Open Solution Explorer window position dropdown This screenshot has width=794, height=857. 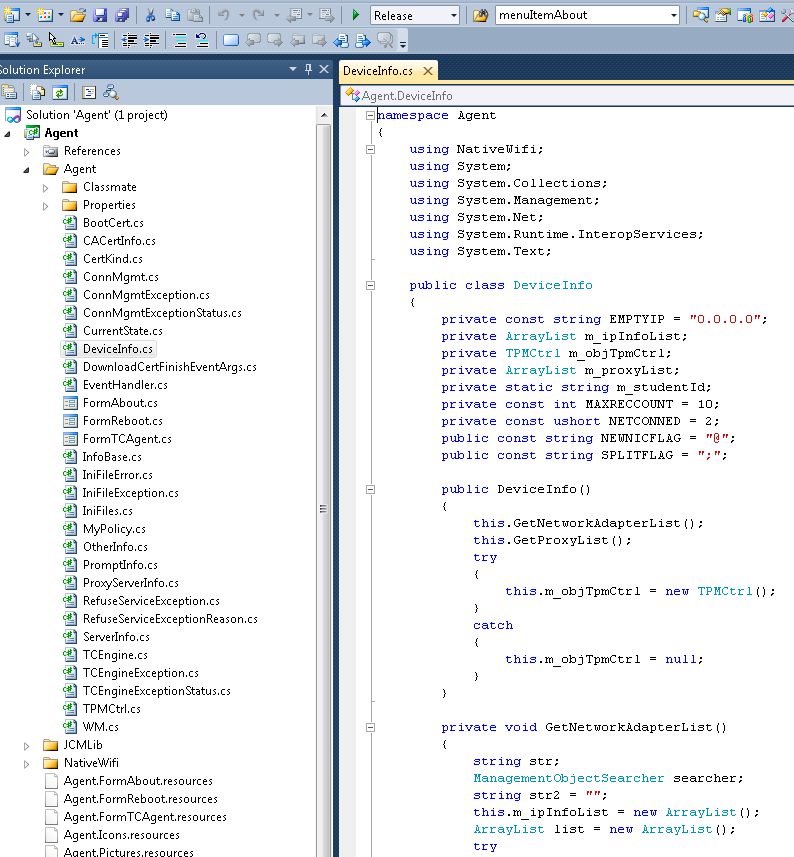[x=293, y=69]
